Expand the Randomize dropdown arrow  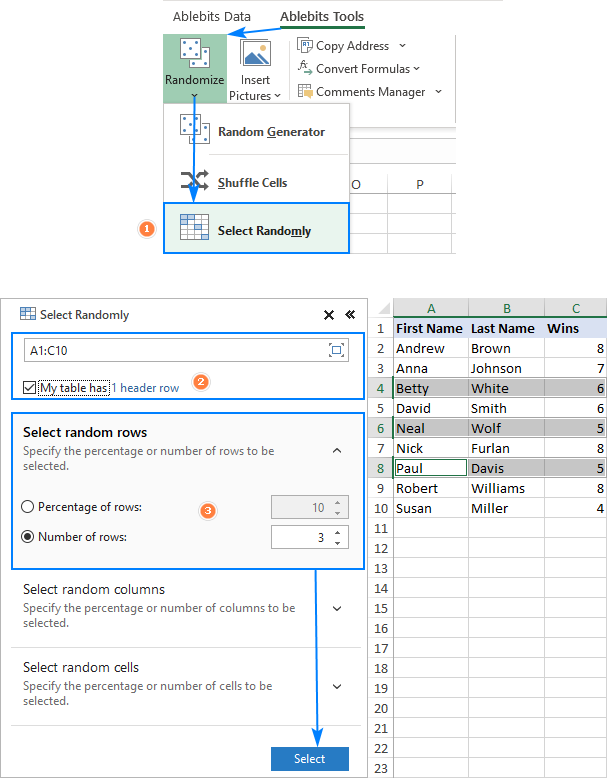[x=195, y=96]
